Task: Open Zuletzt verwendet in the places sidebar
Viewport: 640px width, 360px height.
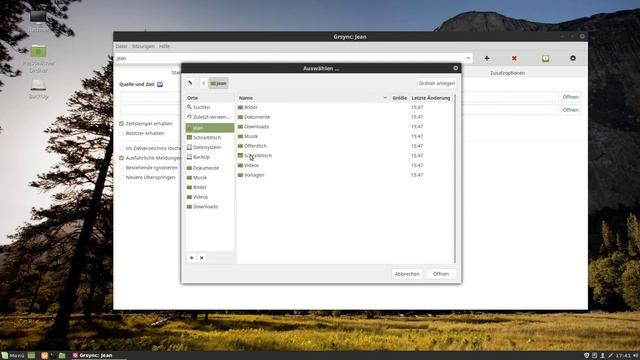Action: (210, 117)
